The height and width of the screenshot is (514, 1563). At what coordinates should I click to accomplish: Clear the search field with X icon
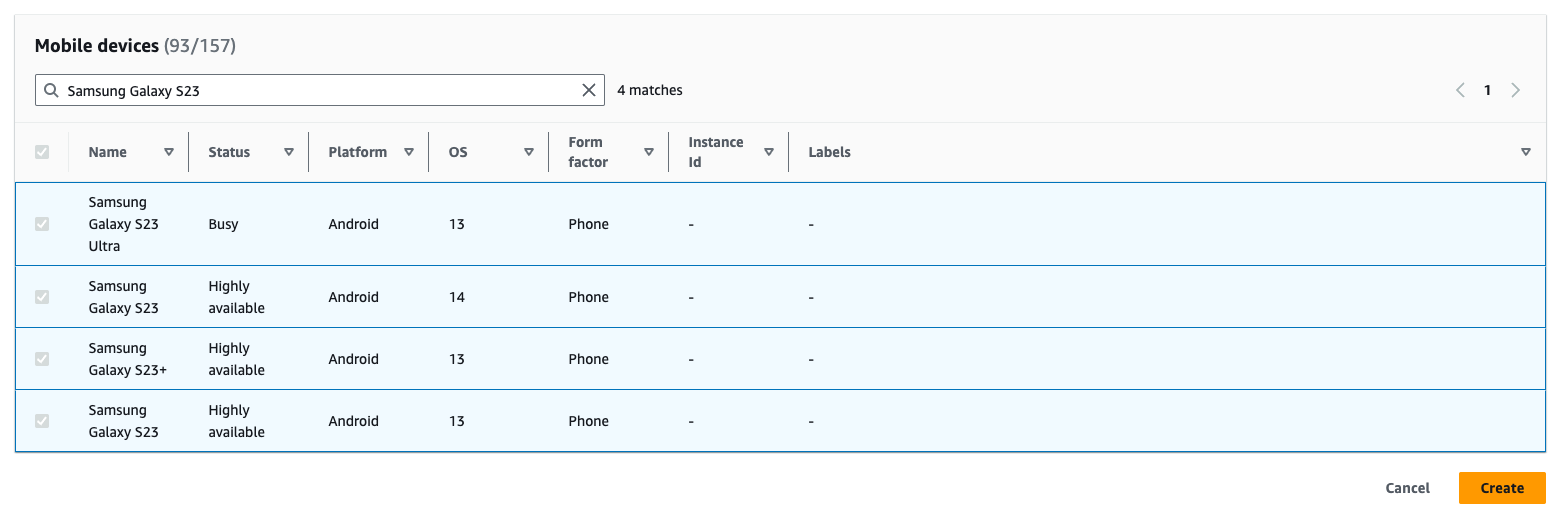(x=589, y=90)
